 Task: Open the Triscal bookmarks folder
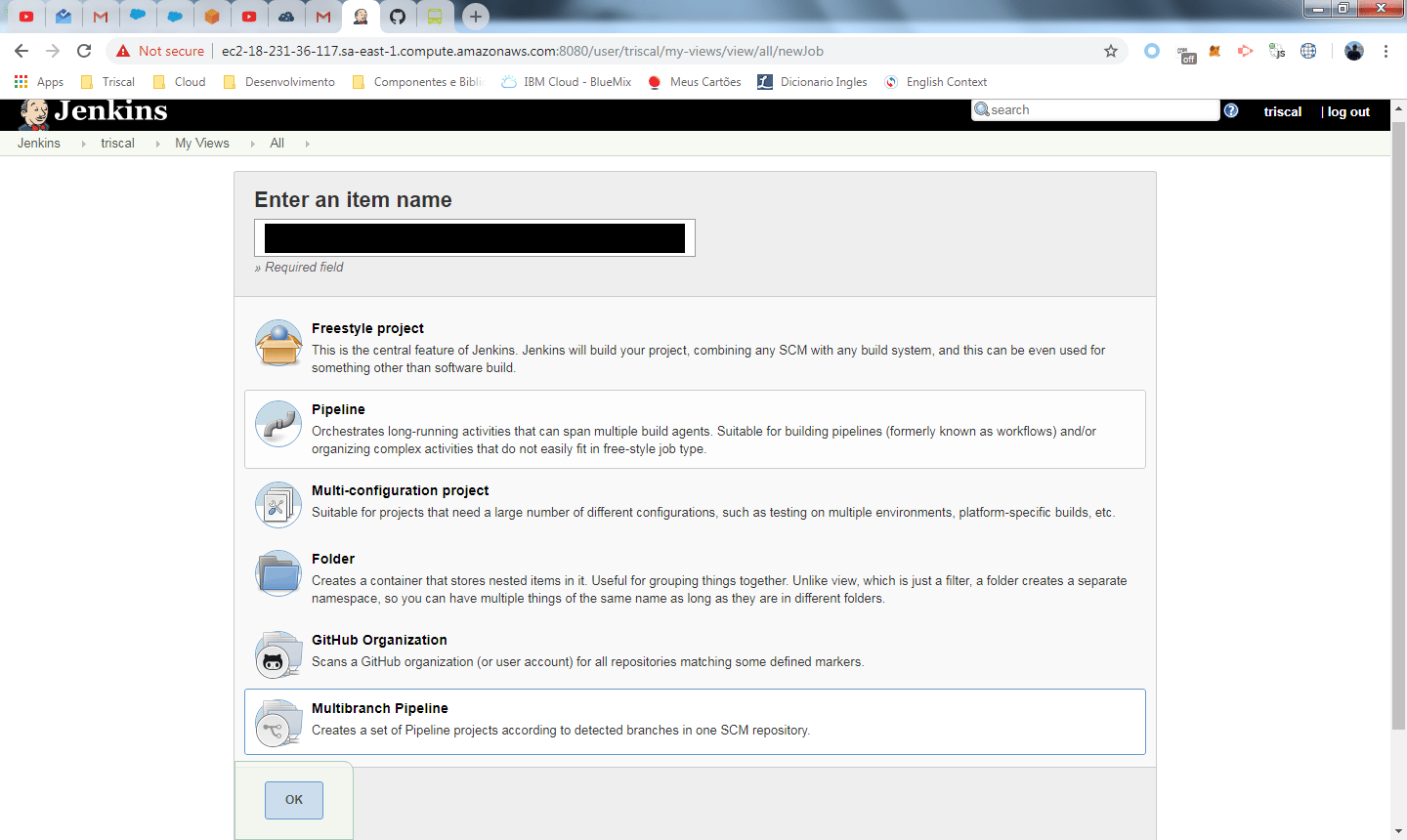[107, 82]
